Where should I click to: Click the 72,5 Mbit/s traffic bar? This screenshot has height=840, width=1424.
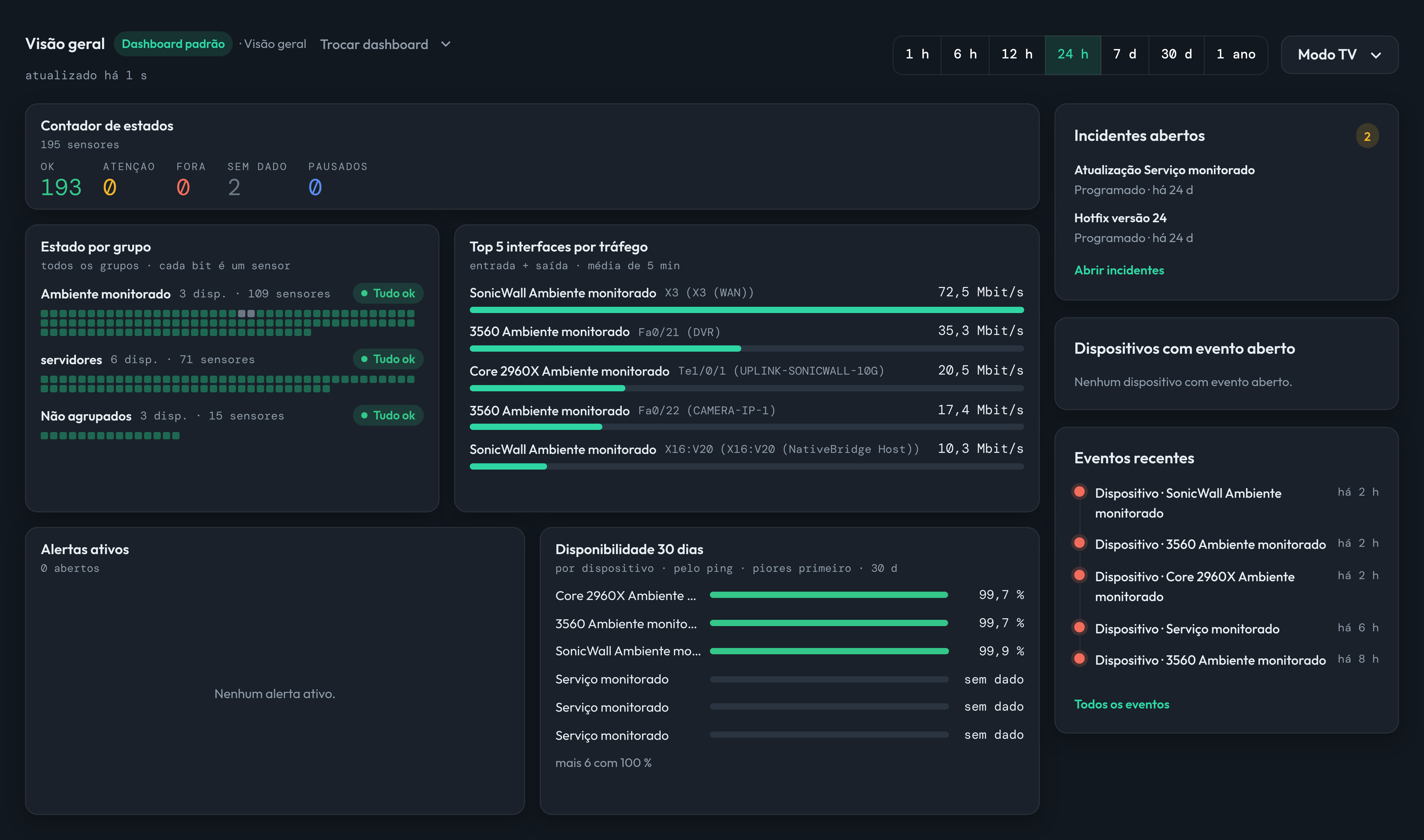(746, 310)
